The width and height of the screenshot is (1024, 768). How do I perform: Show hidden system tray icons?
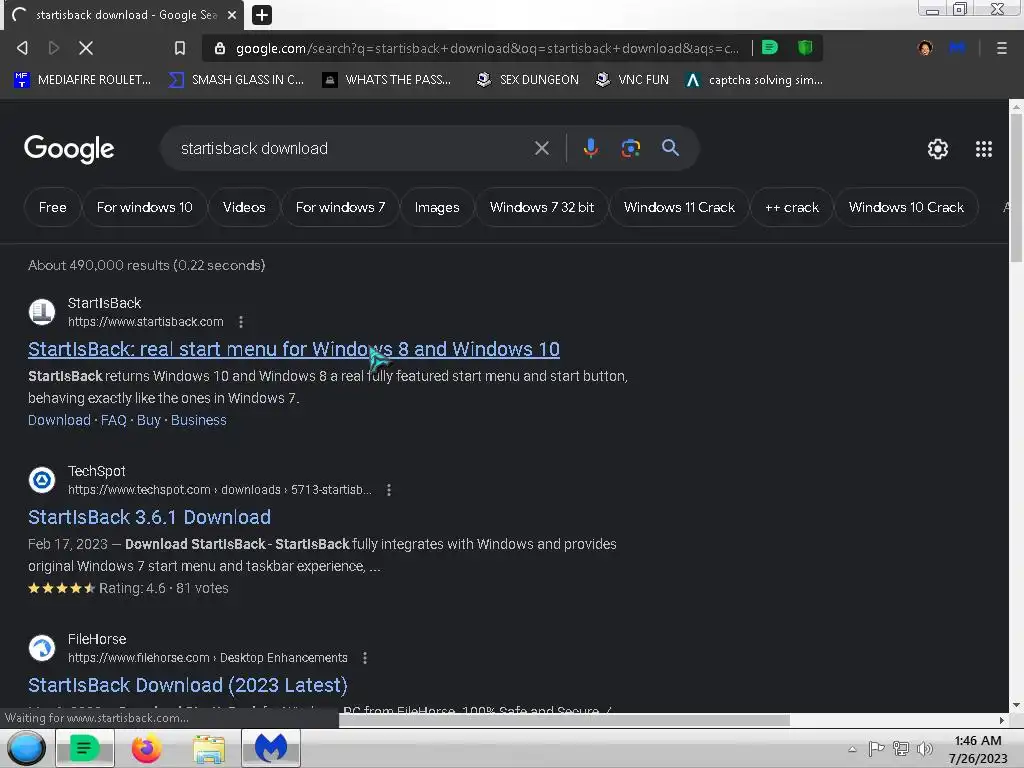point(852,749)
